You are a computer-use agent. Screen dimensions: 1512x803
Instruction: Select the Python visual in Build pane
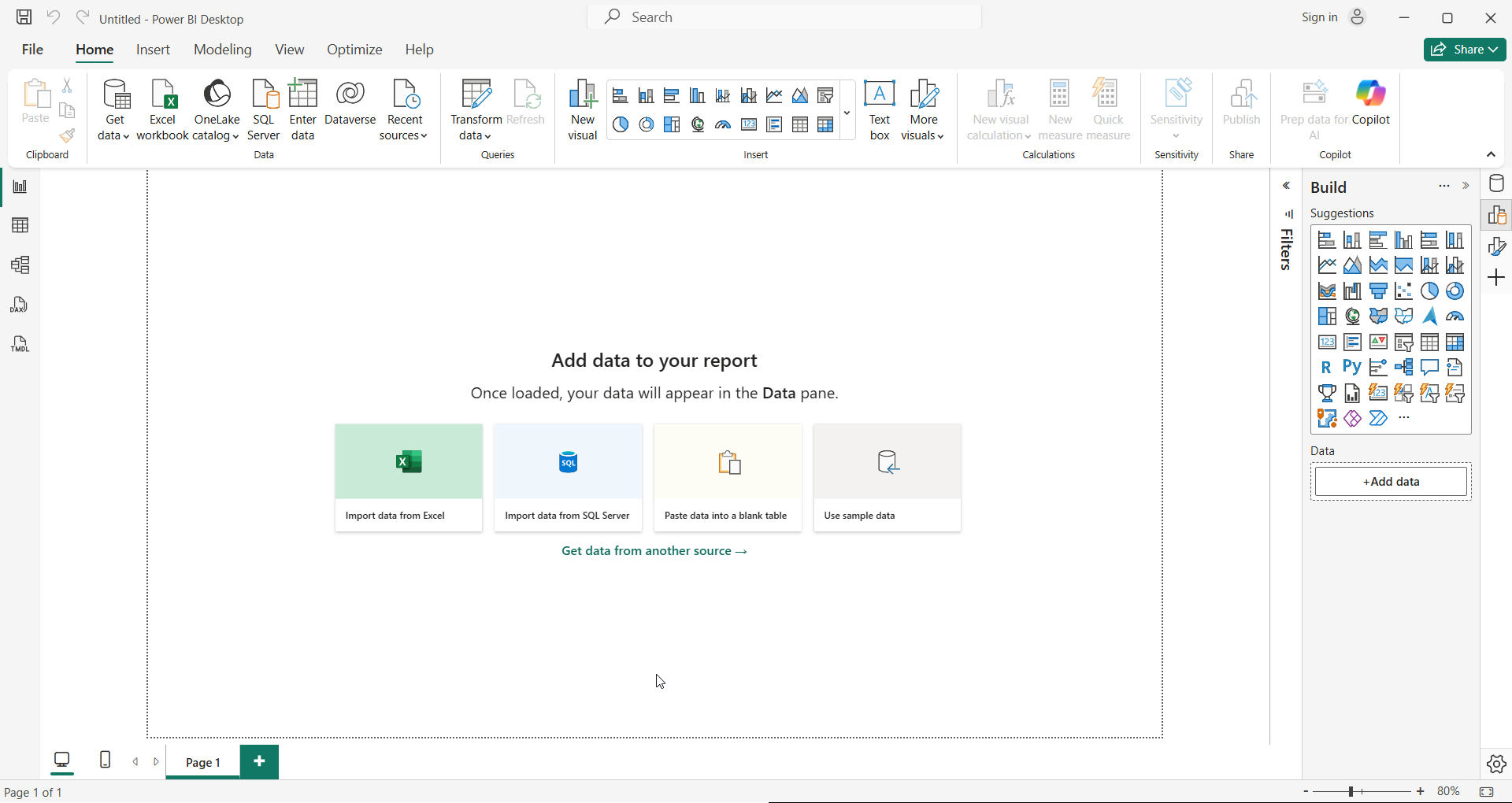tap(1352, 368)
